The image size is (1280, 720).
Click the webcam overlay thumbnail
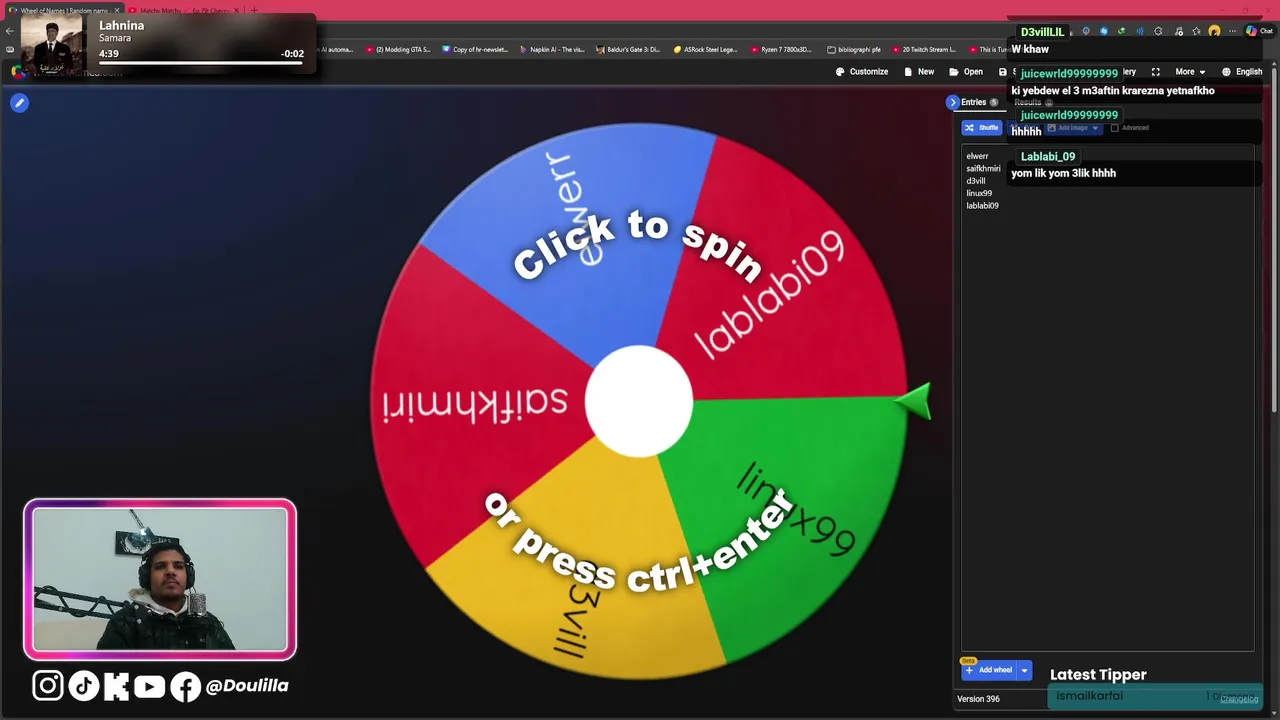click(x=160, y=580)
